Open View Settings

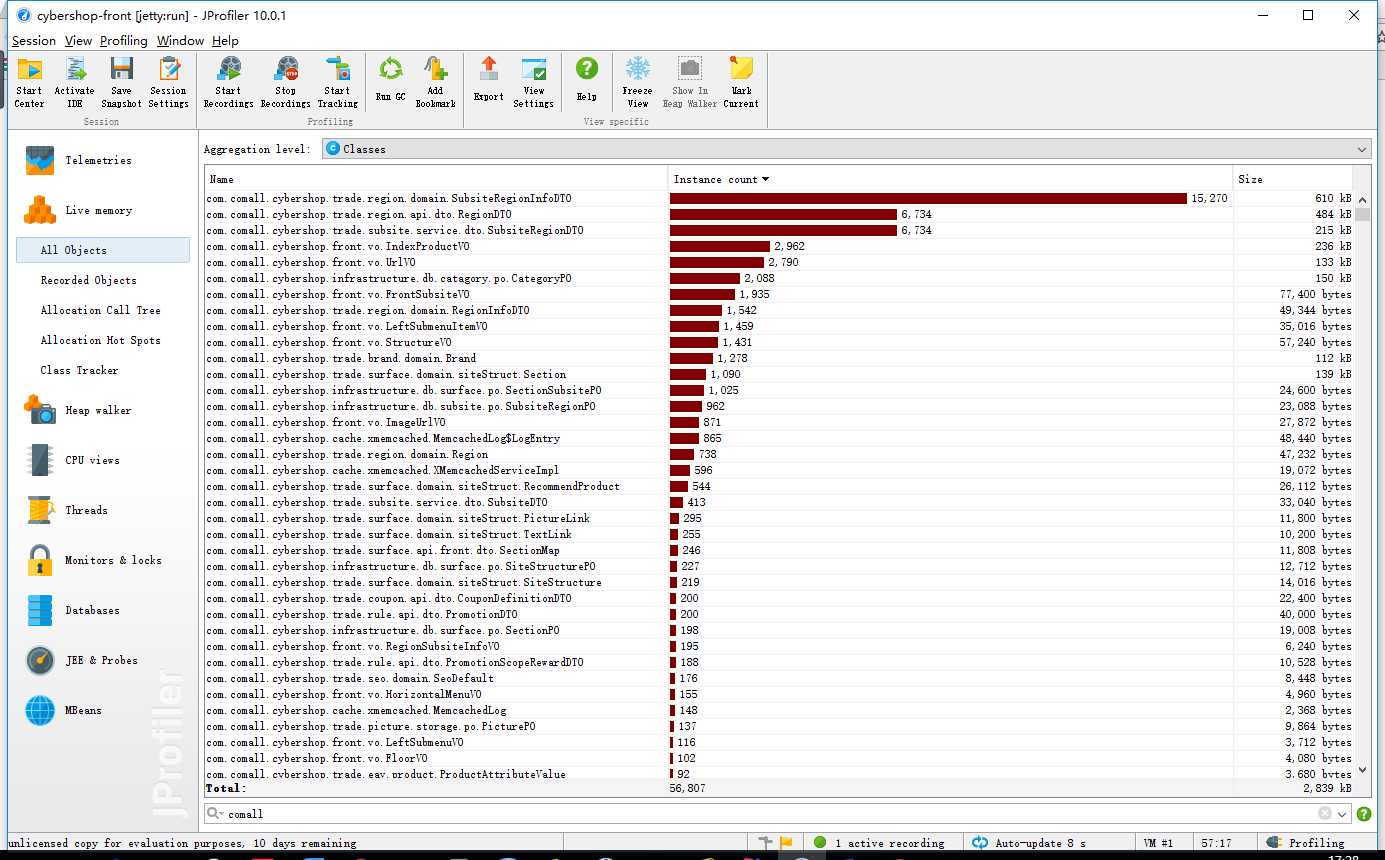tap(533, 82)
